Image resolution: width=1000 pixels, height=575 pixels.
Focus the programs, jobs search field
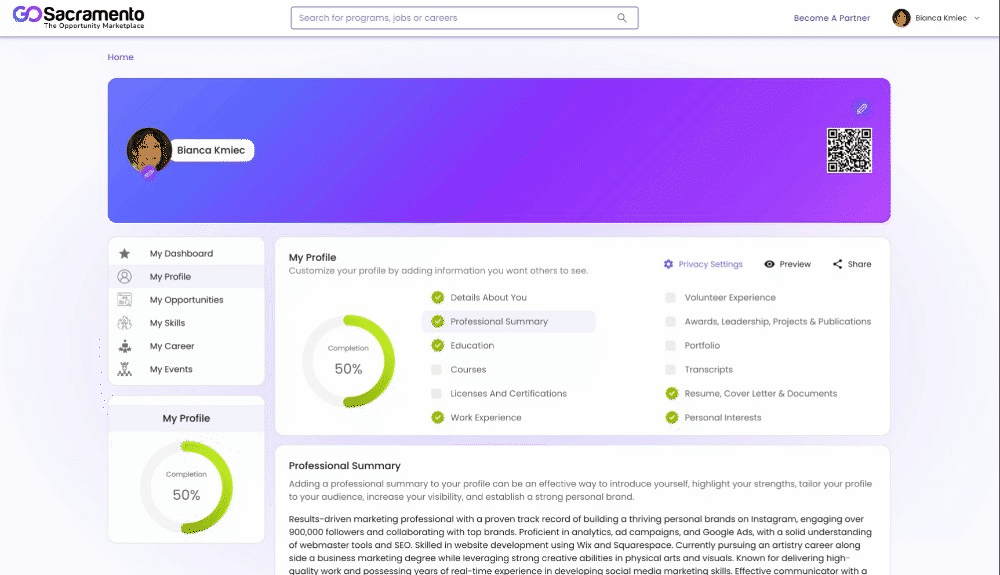point(464,18)
